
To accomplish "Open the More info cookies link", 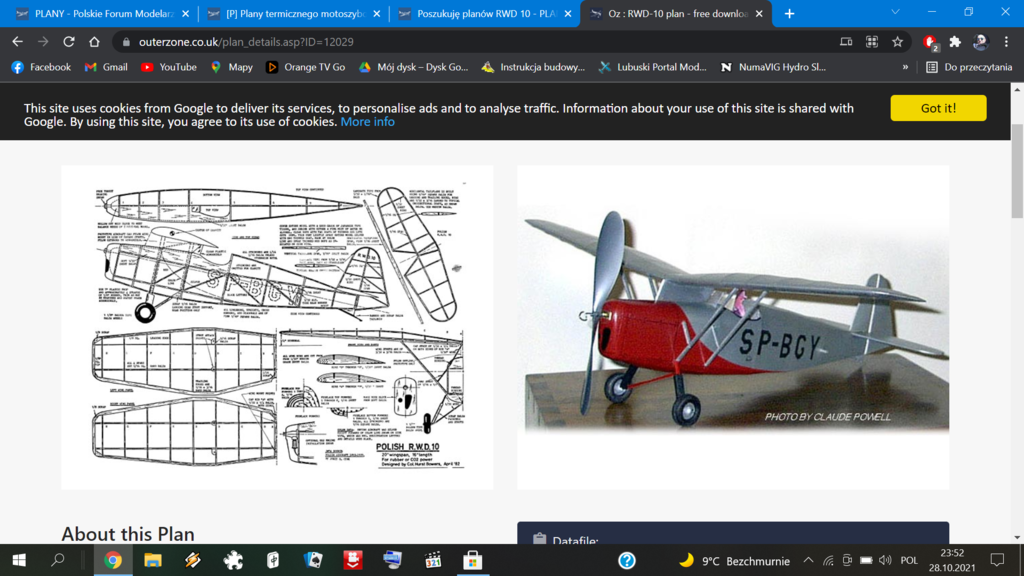I will pos(367,122).
